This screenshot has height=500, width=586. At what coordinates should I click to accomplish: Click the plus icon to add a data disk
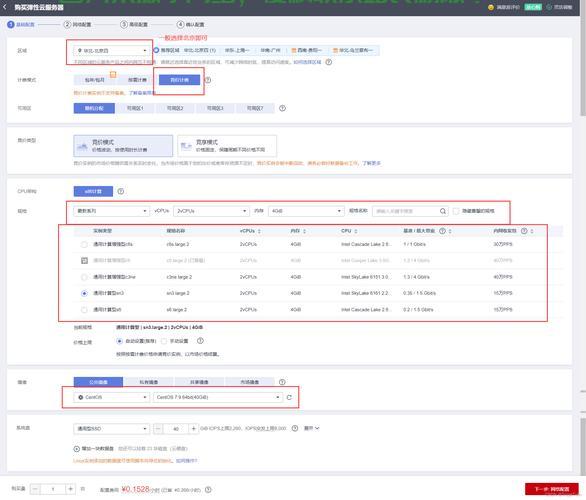[x=77, y=448]
